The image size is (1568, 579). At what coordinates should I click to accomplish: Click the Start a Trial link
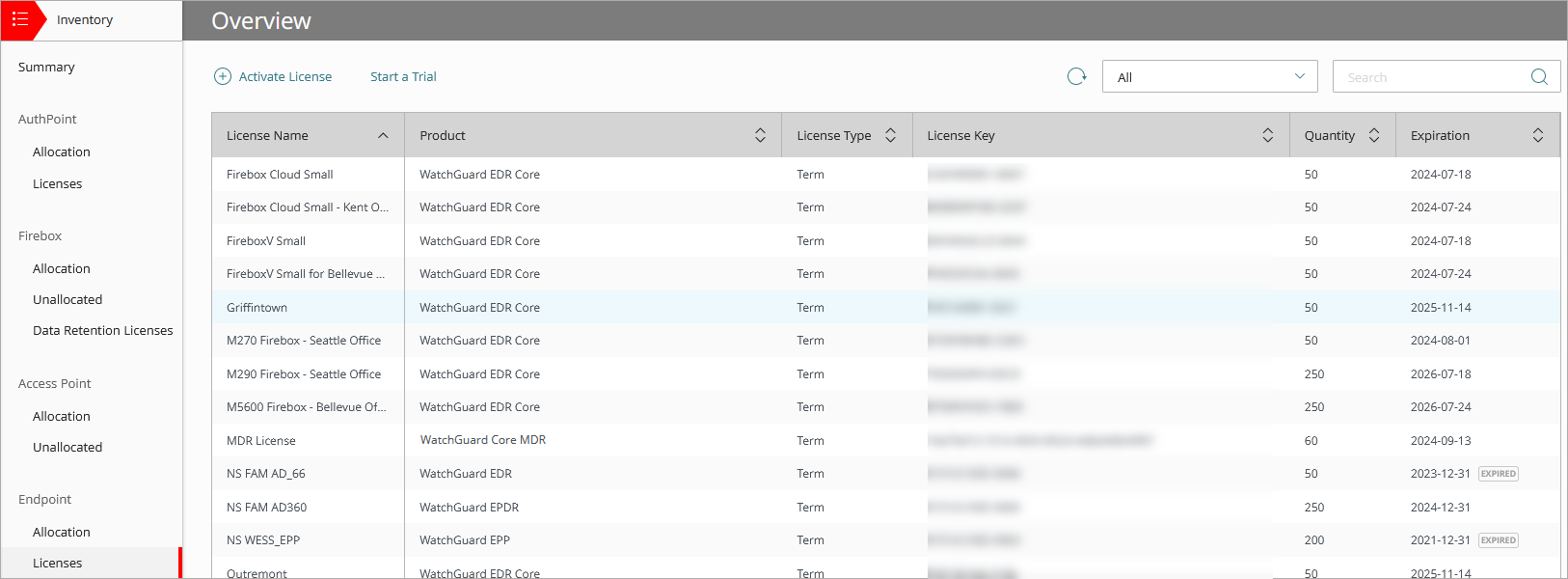(x=403, y=76)
